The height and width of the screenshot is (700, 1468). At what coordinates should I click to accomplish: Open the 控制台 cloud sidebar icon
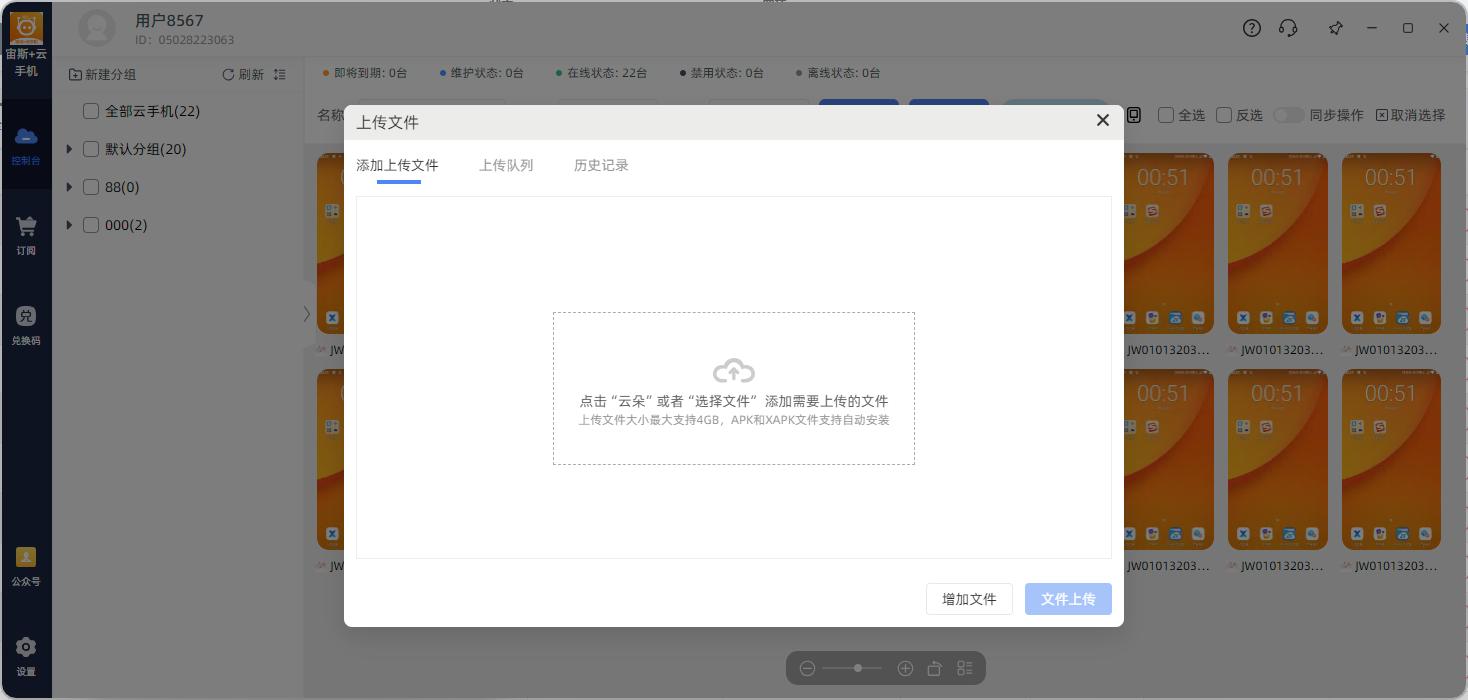click(26, 136)
